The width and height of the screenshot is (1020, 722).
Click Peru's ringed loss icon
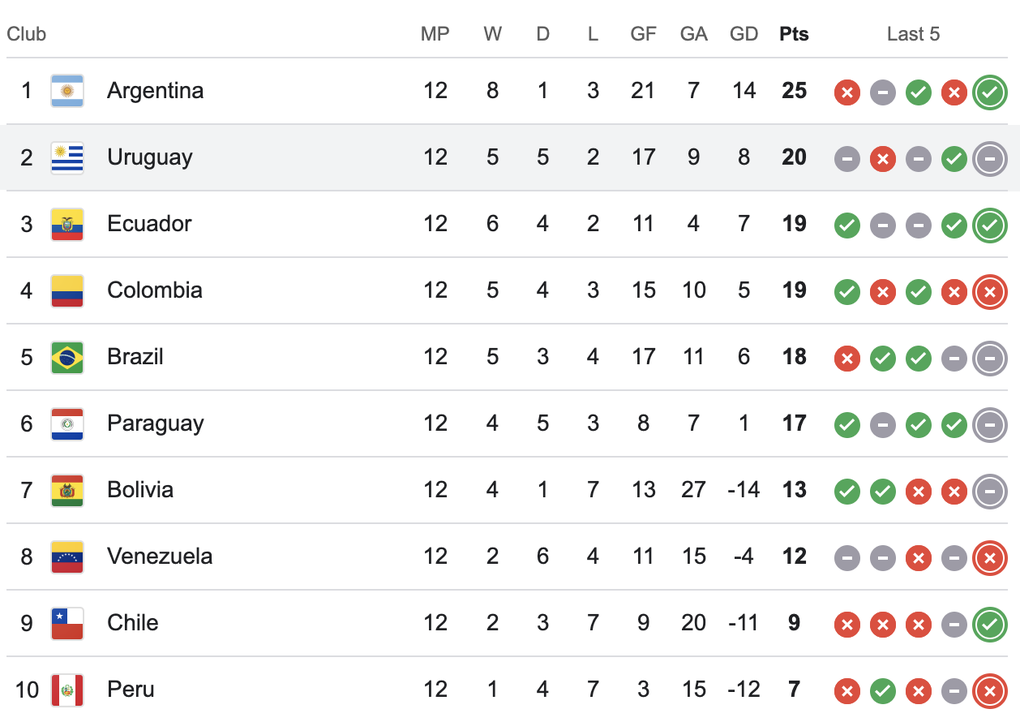[989, 691]
